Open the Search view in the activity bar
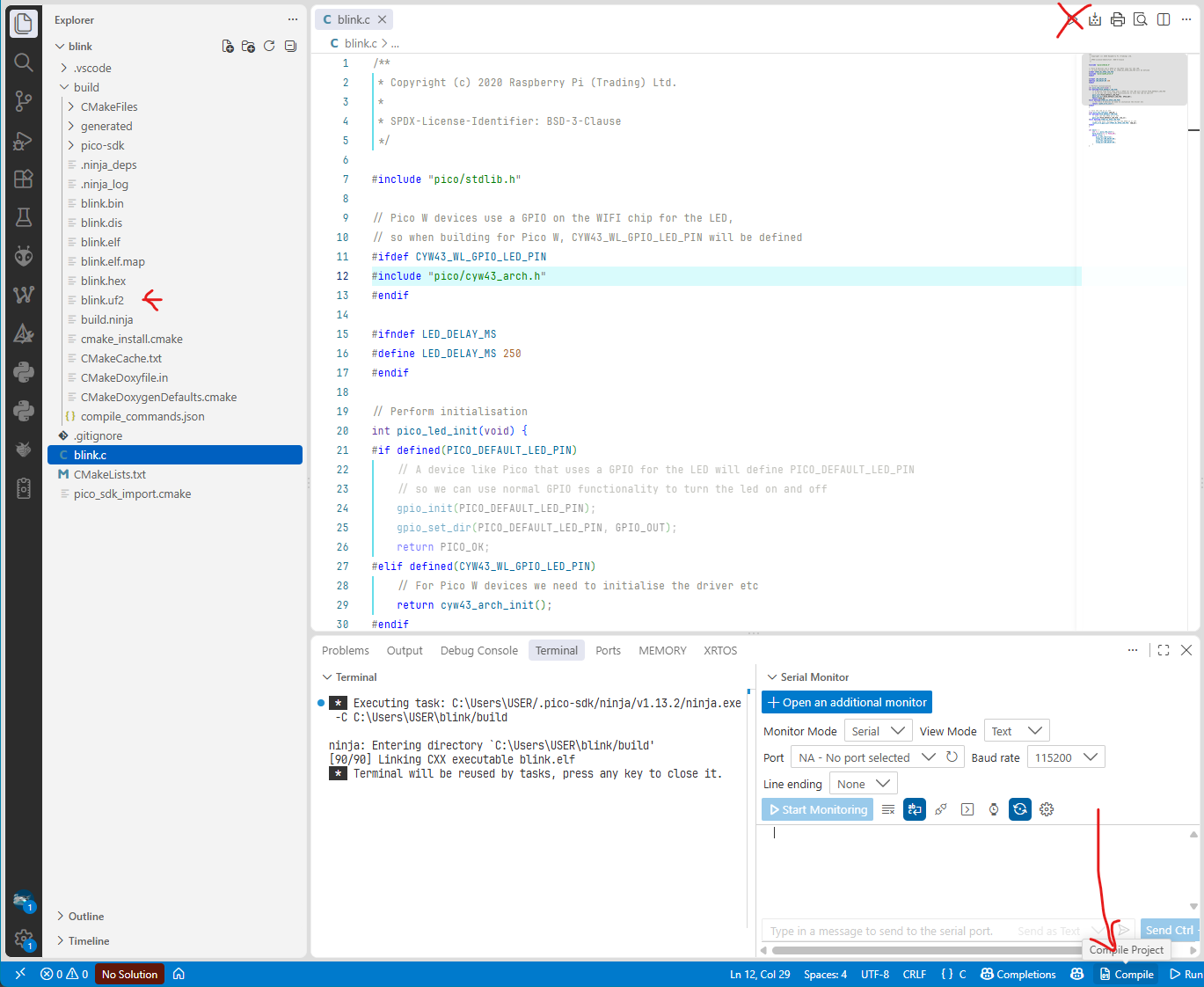The height and width of the screenshot is (987, 1204). [24, 62]
